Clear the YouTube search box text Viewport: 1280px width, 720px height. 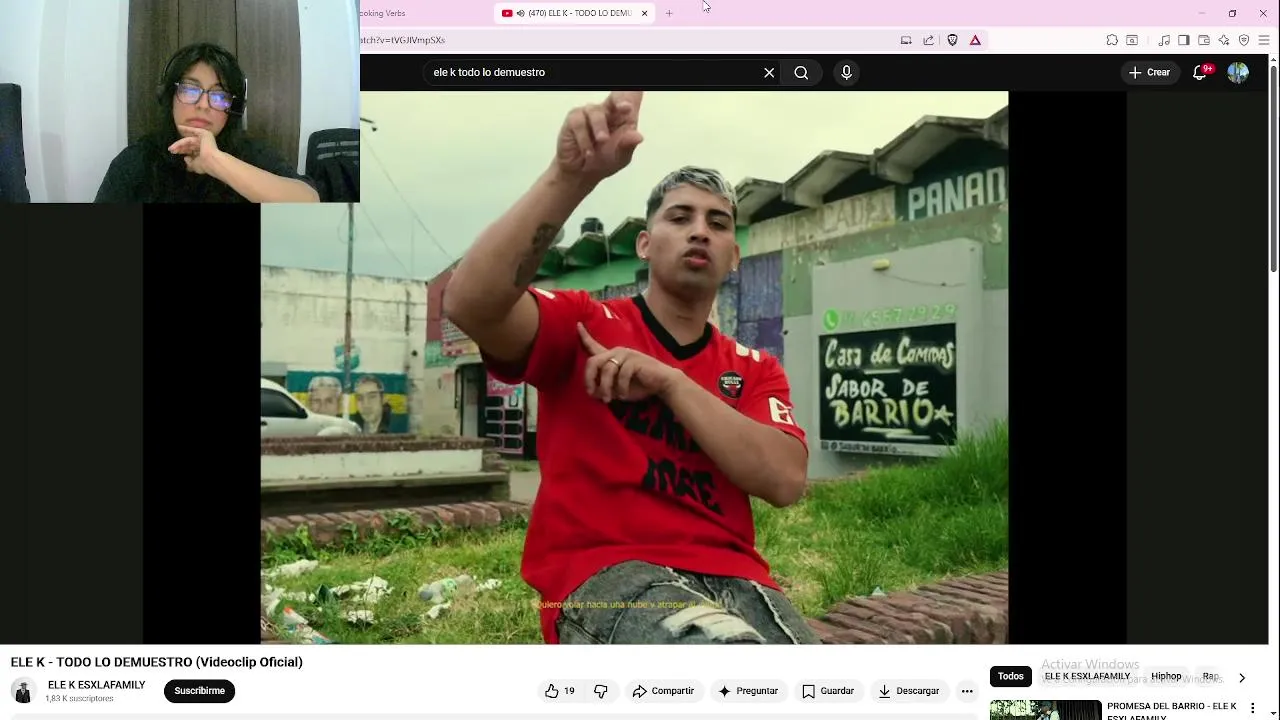[769, 72]
